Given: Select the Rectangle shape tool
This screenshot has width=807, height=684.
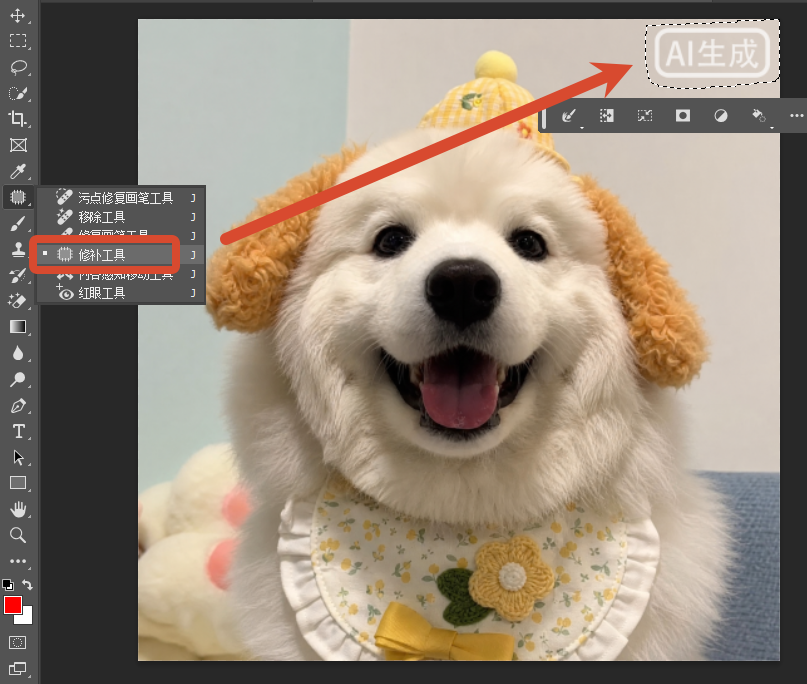Looking at the screenshot, I should (18, 483).
